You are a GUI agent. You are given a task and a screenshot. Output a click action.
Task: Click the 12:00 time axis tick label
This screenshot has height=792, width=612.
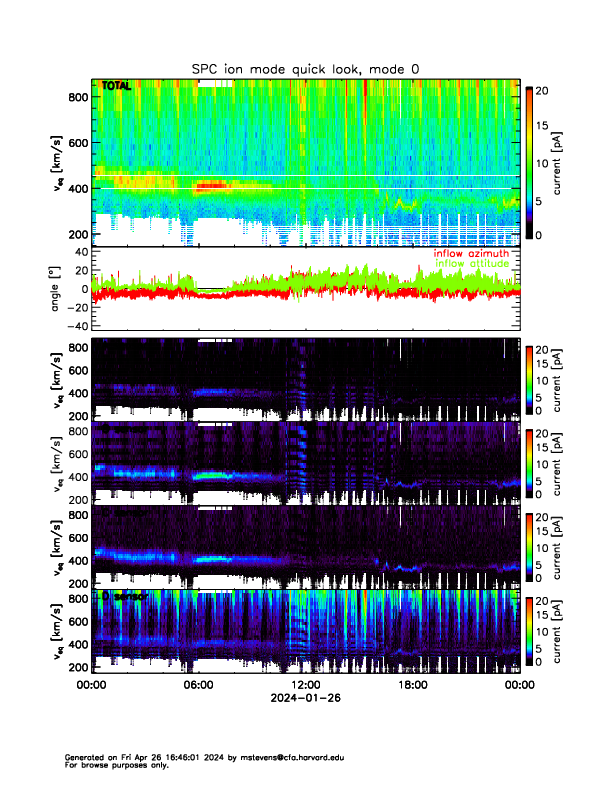pyautogui.click(x=305, y=685)
